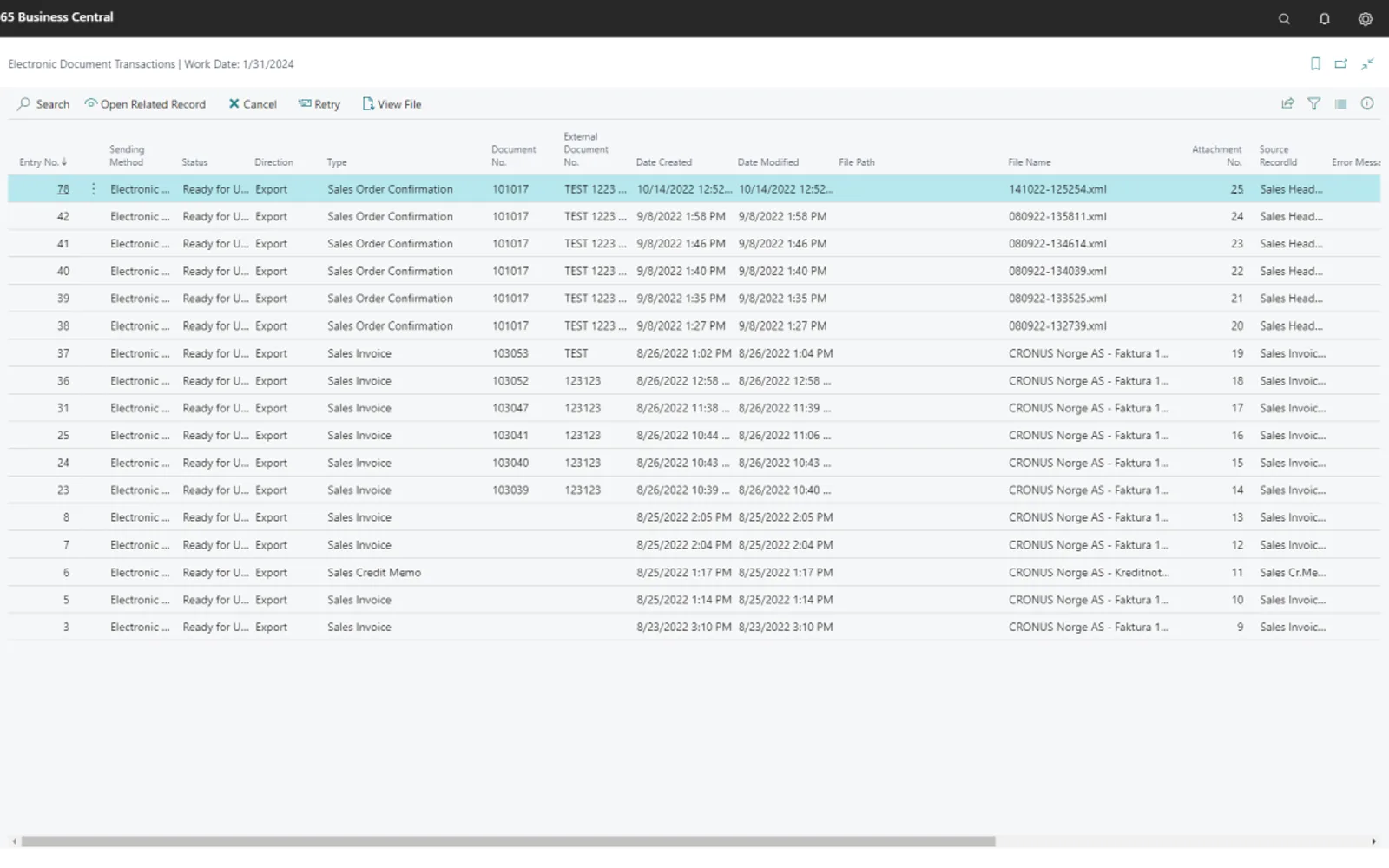The width and height of the screenshot is (1389, 868).
Task: Click Business Central product title
Action: pos(57,16)
